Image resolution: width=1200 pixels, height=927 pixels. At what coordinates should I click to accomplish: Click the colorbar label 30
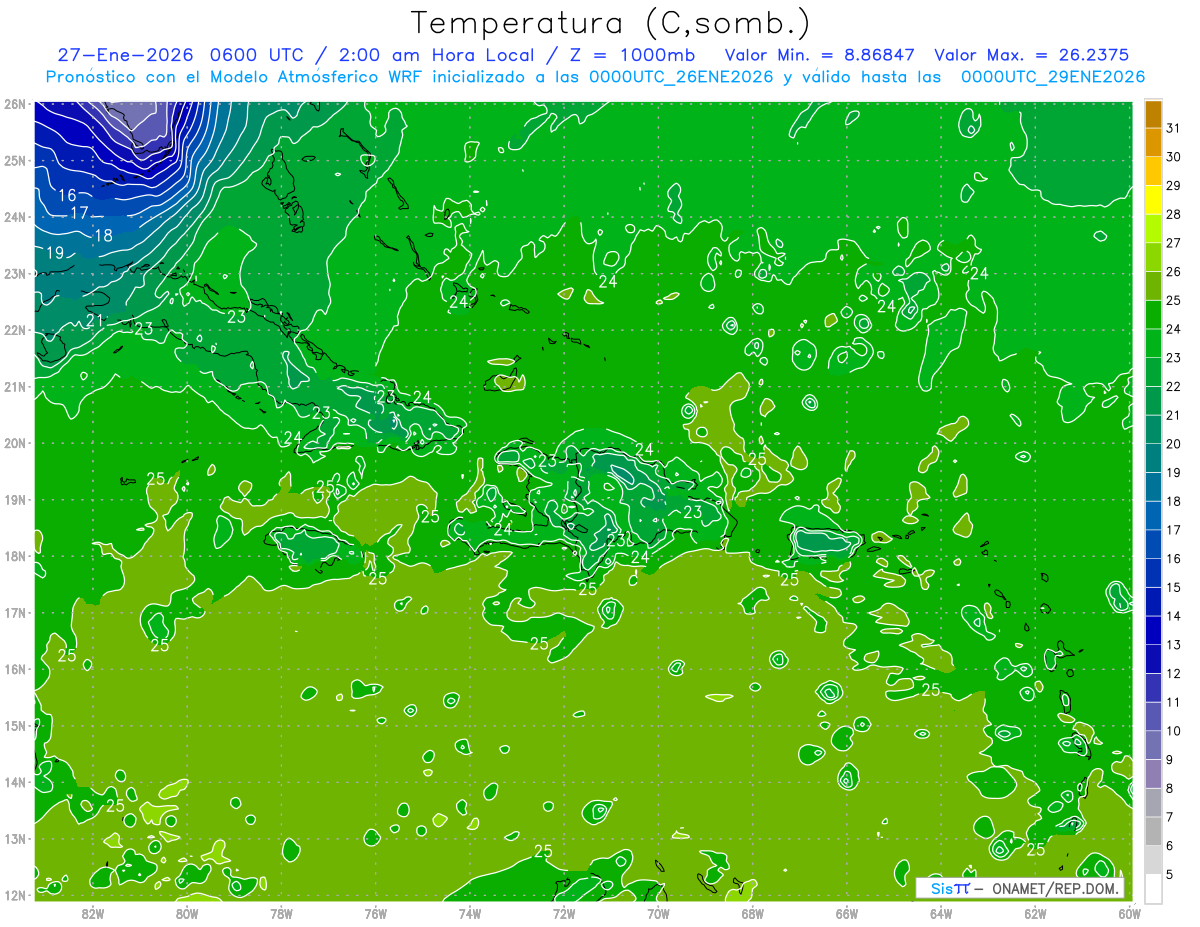[x=1173, y=157]
